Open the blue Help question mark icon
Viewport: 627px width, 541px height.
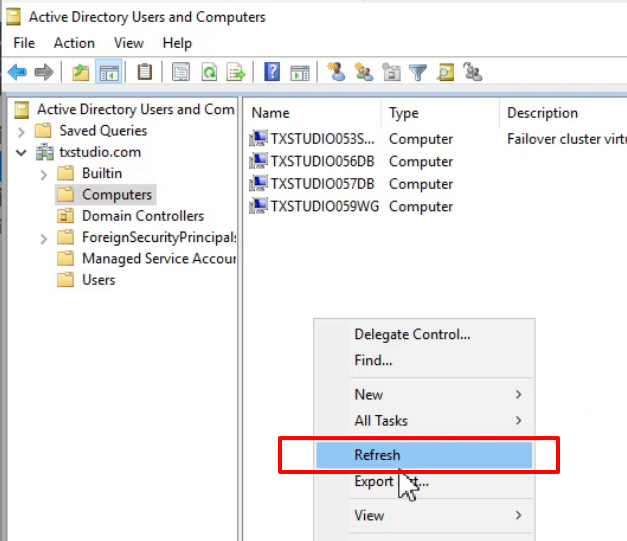[x=272, y=72]
